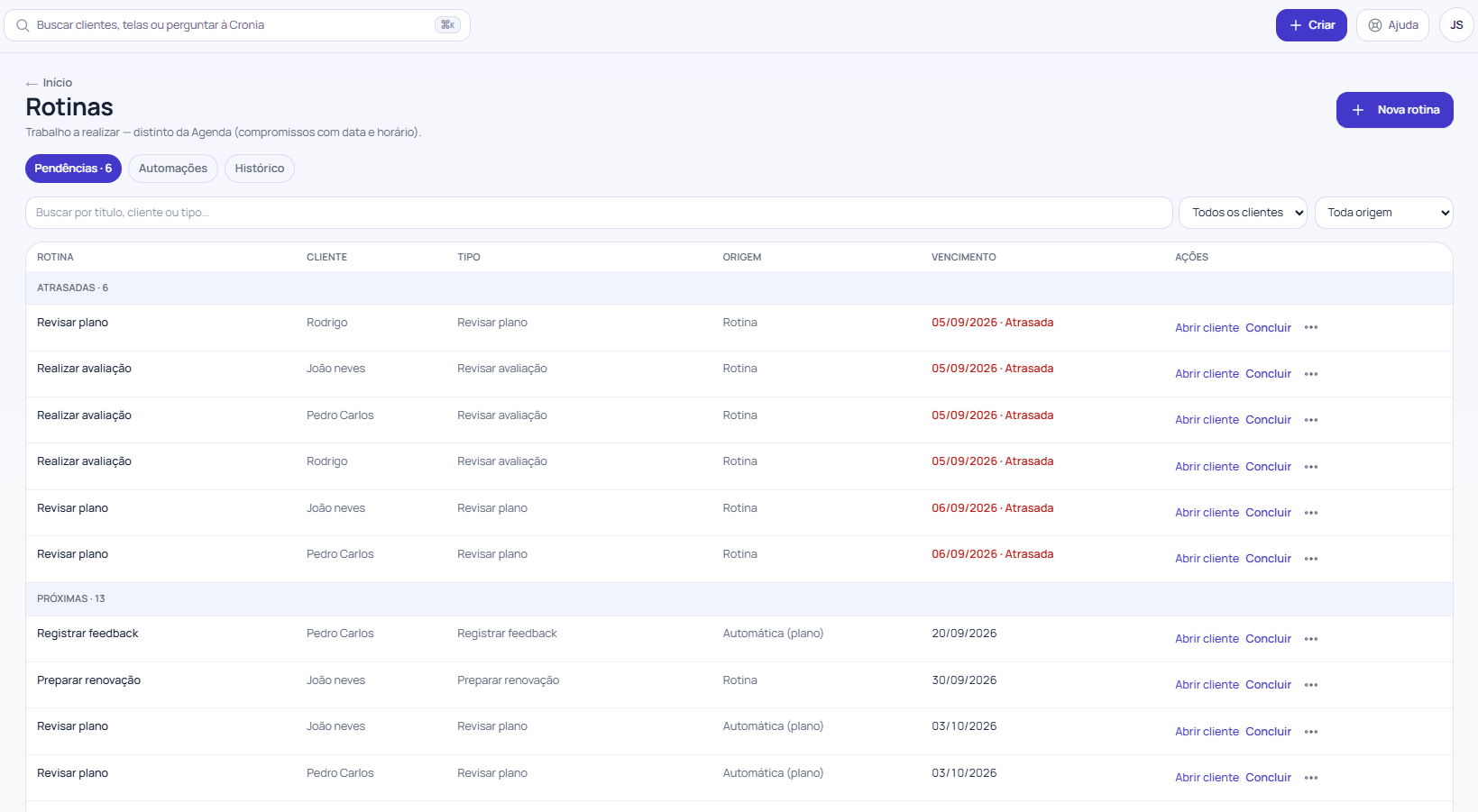The width and height of the screenshot is (1478, 812).
Task: Open more options for Pedro Carlos's 03/10/2026 row
Action: coord(1311,778)
